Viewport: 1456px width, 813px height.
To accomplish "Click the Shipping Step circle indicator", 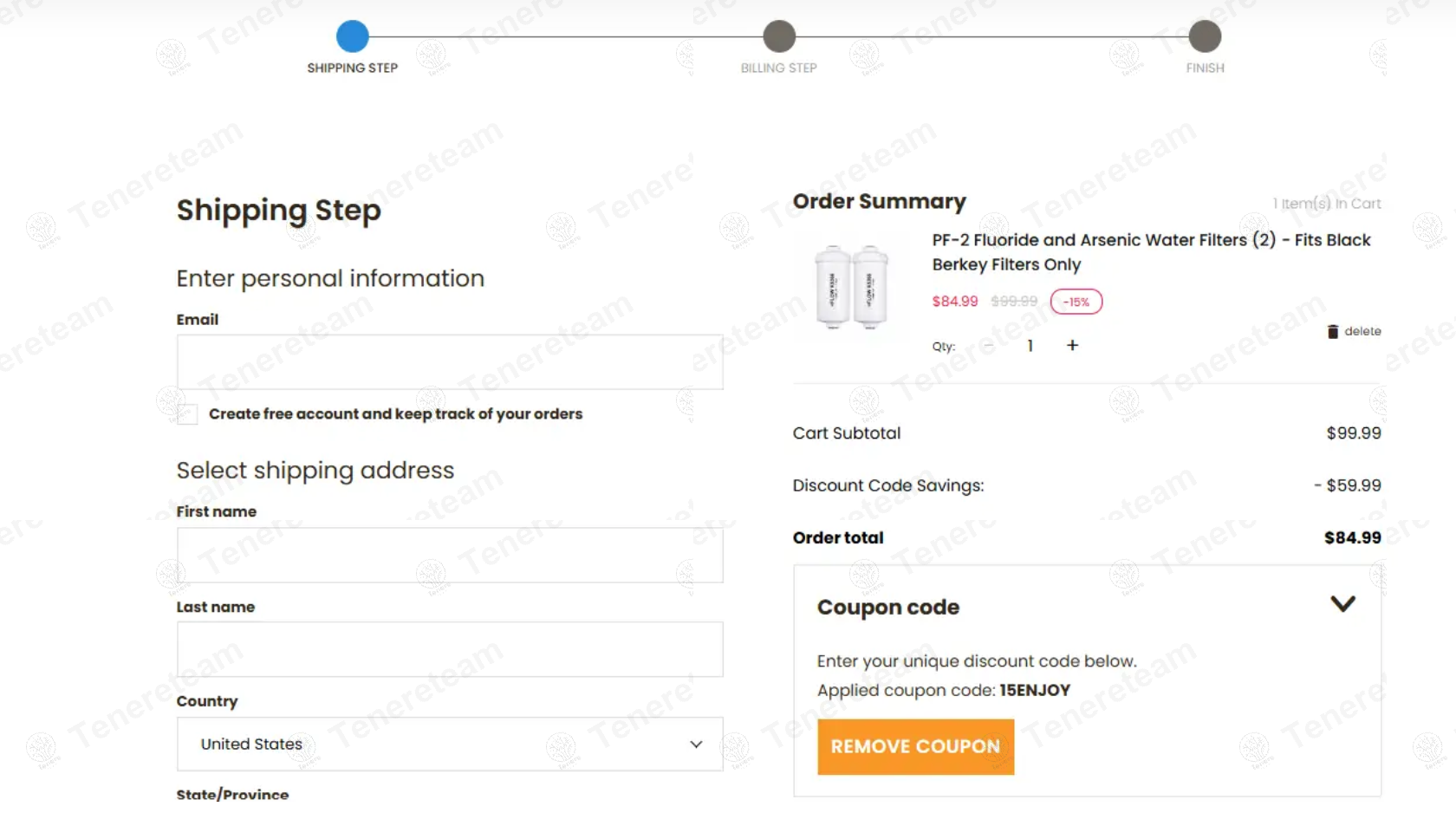I will [353, 36].
